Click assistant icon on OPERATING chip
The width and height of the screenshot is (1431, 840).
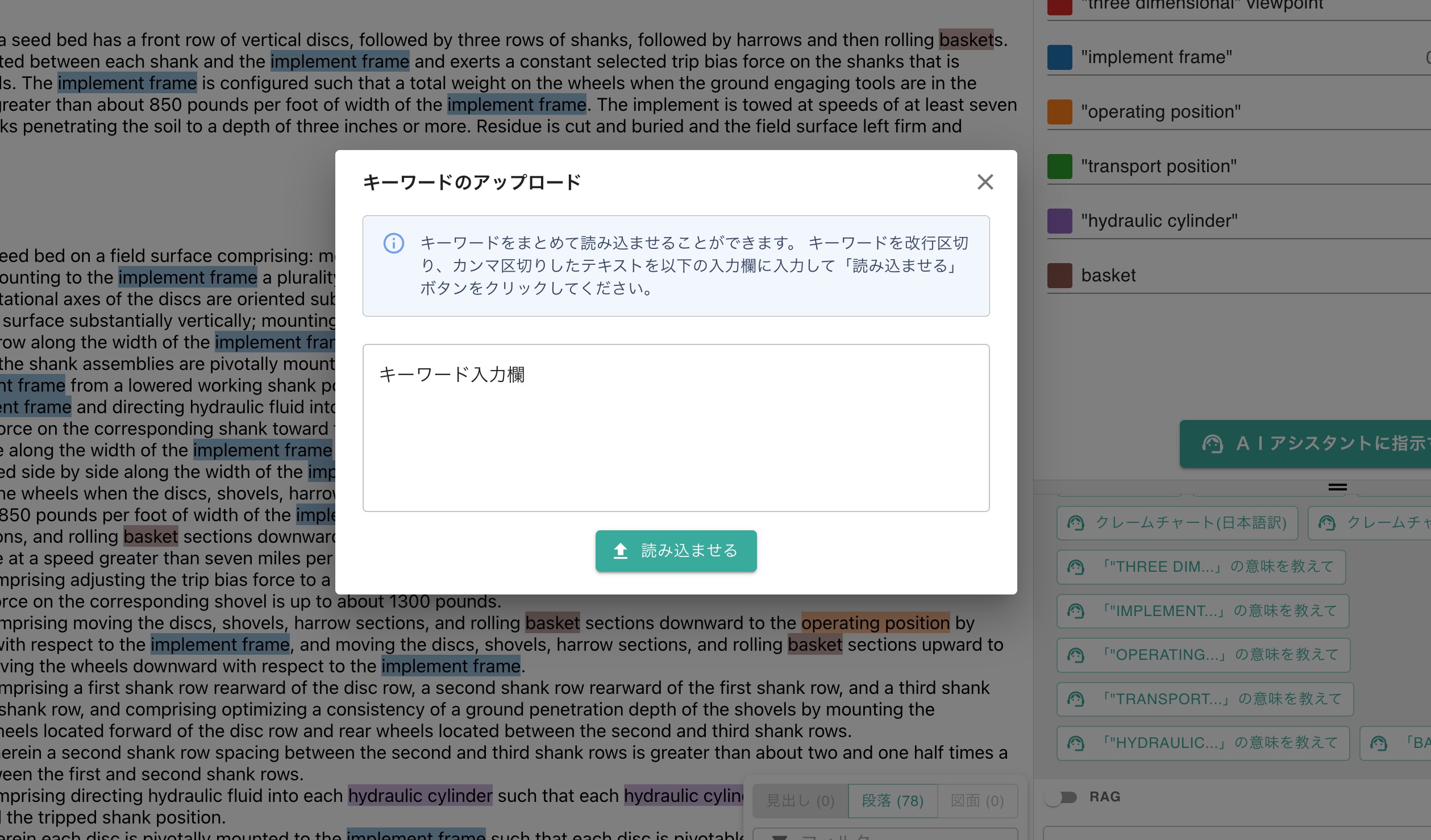[1075, 655]
